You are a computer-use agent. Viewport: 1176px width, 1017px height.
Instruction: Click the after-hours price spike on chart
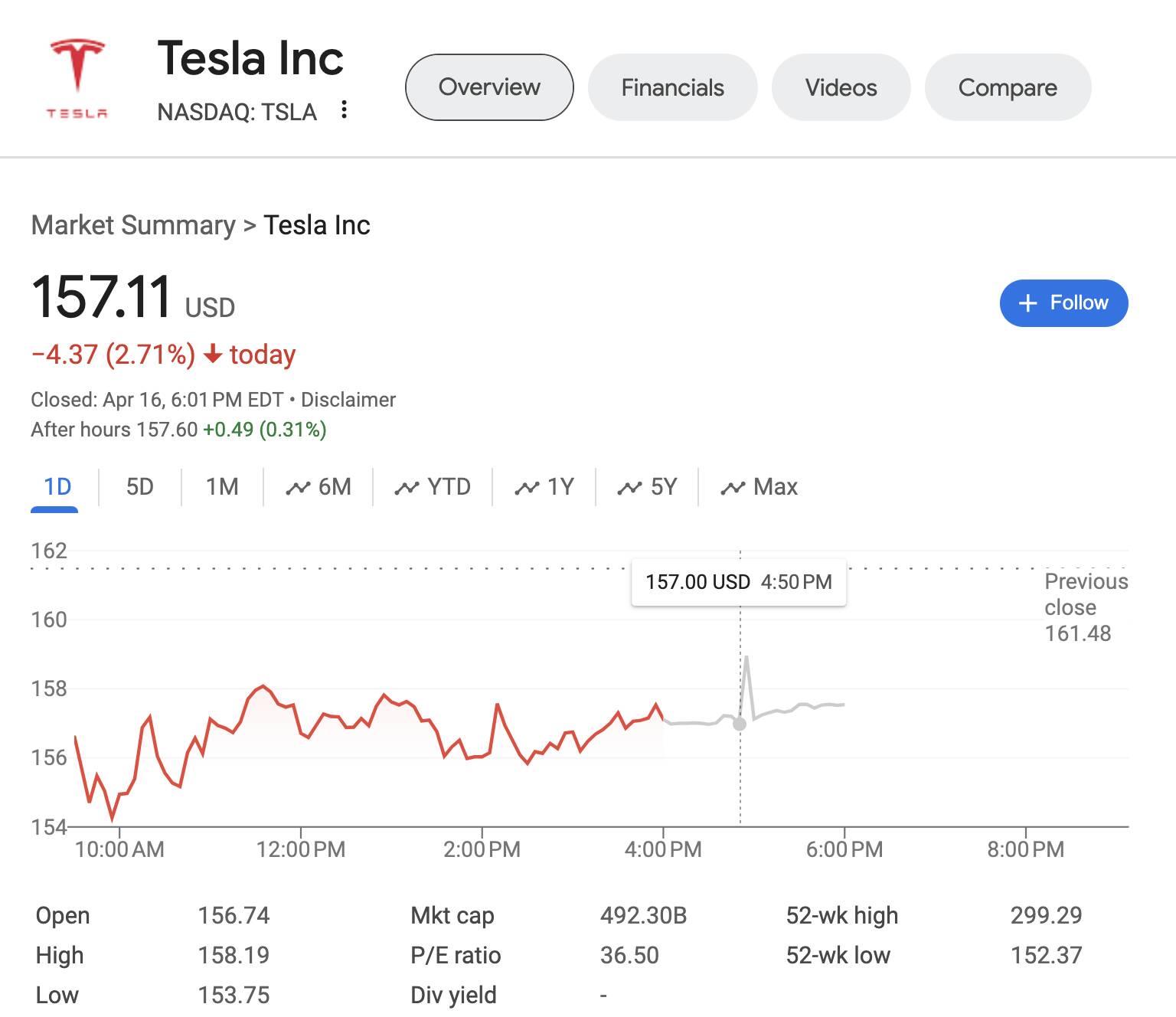coord(746,659)
